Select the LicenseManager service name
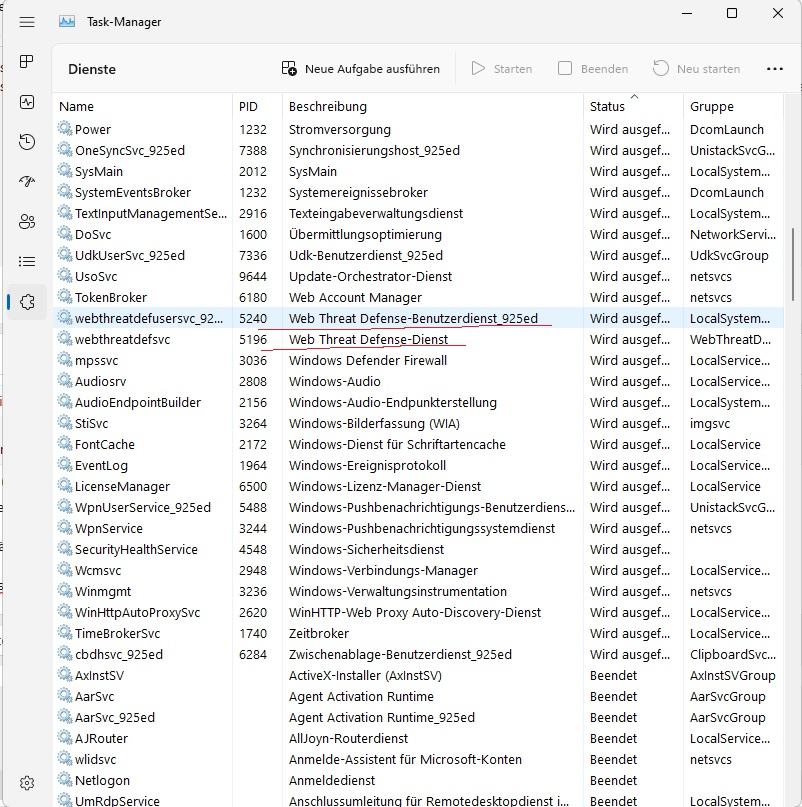Screen dimensions: 802x807 pos(122,486)
